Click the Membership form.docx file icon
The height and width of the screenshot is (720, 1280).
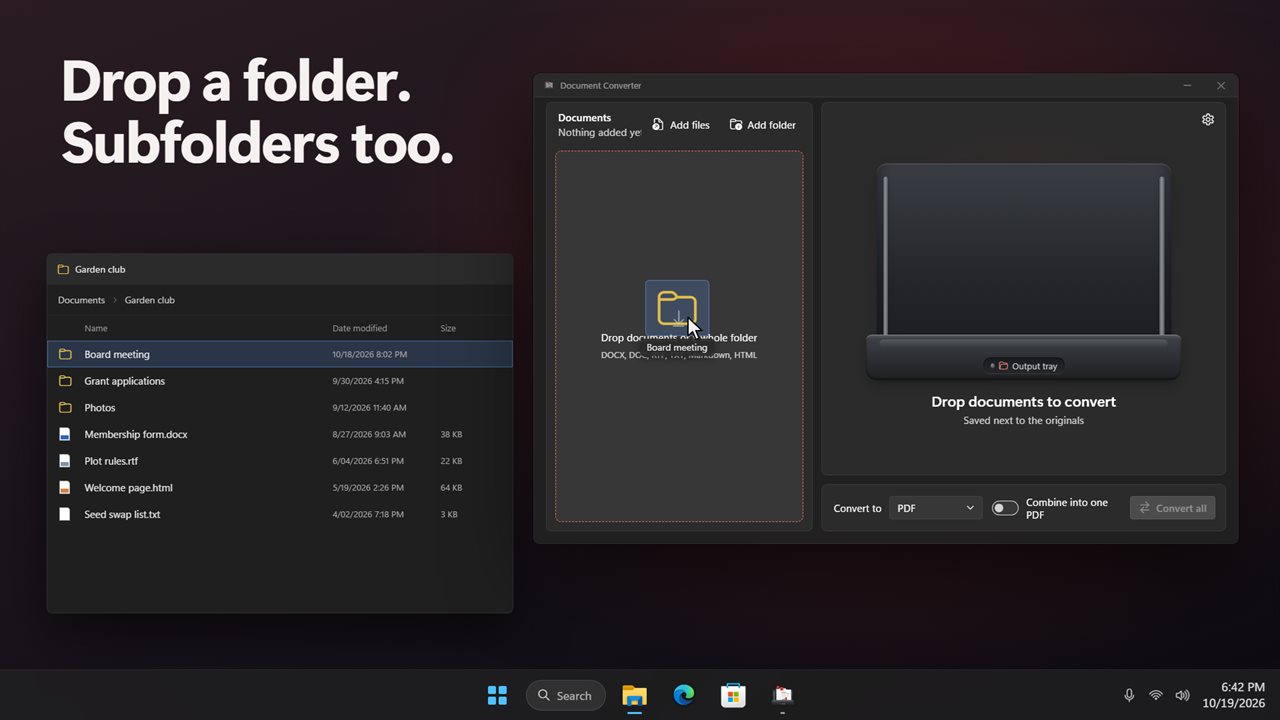coord(65,434)
